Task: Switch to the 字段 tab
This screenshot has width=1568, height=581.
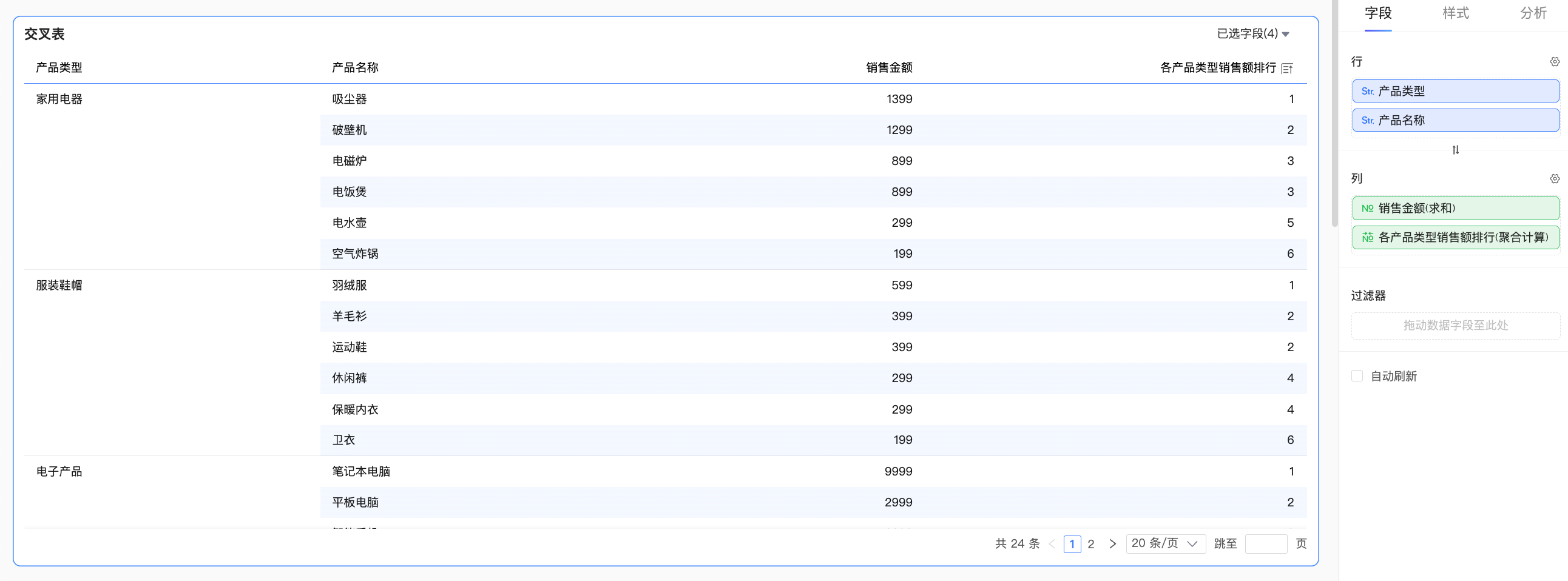Action: coord(1377,13)
